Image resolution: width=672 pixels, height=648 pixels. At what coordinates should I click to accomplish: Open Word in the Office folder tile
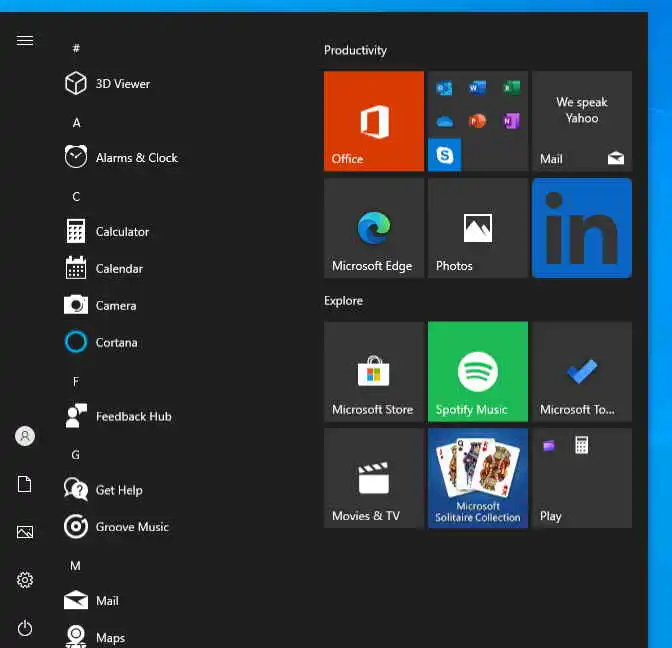477,88
